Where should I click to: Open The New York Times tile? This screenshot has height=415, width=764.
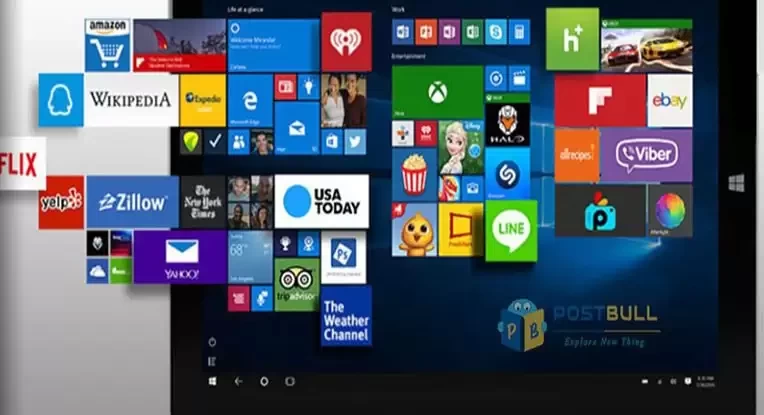(203, 202)
